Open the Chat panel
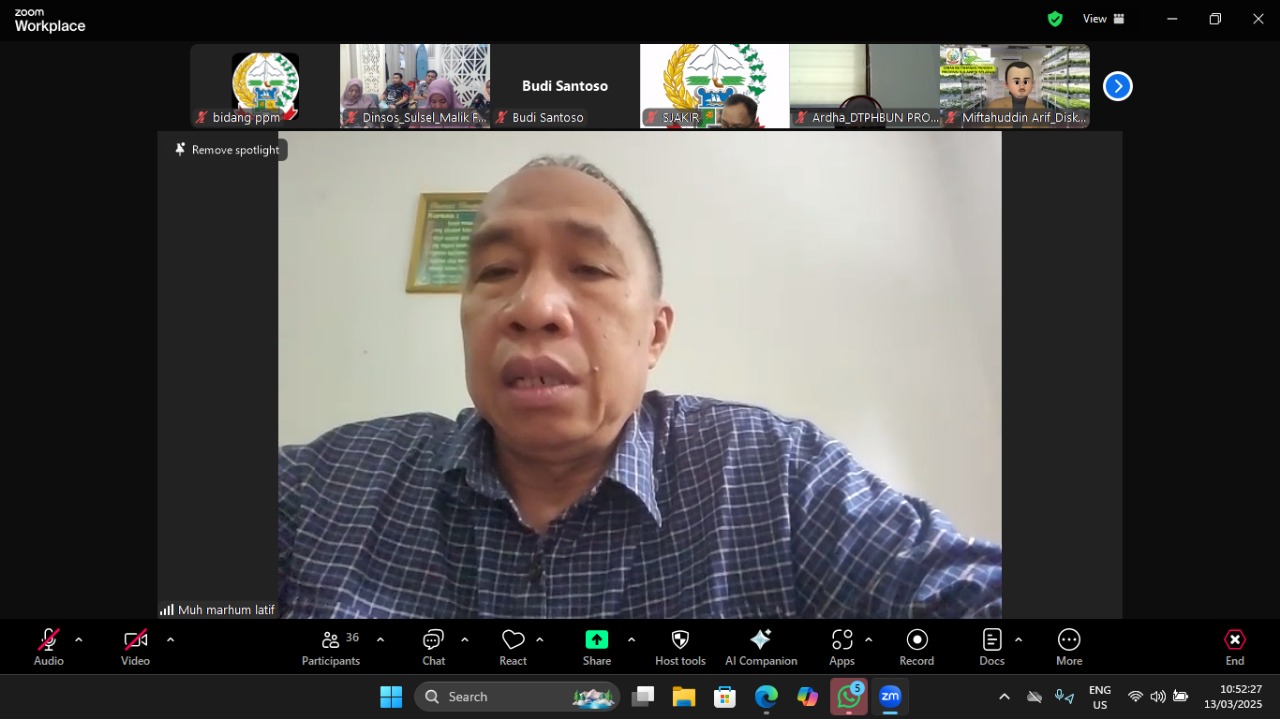 [433, 647]
